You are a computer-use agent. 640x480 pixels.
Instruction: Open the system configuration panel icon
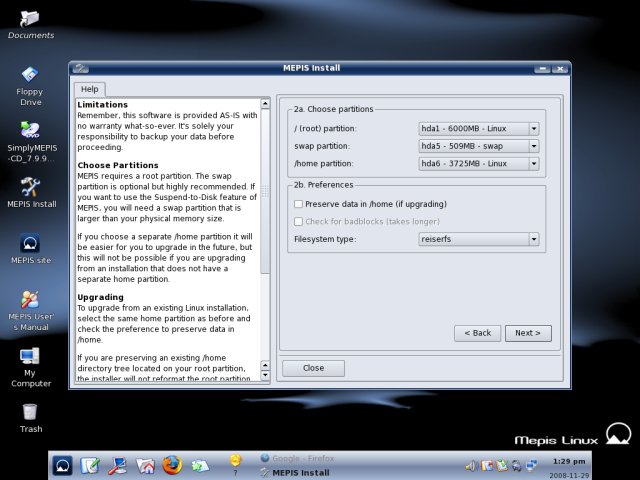[118, 465]
